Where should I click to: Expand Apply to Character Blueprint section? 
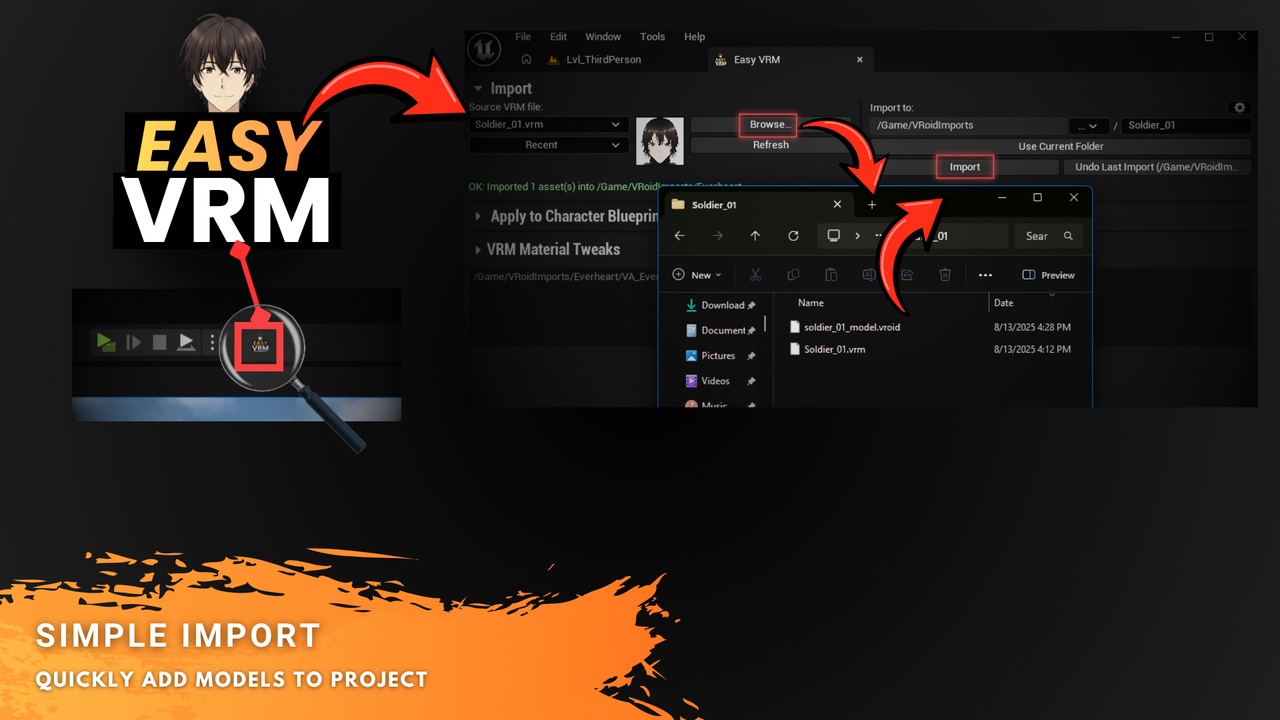tap(479, 216)
